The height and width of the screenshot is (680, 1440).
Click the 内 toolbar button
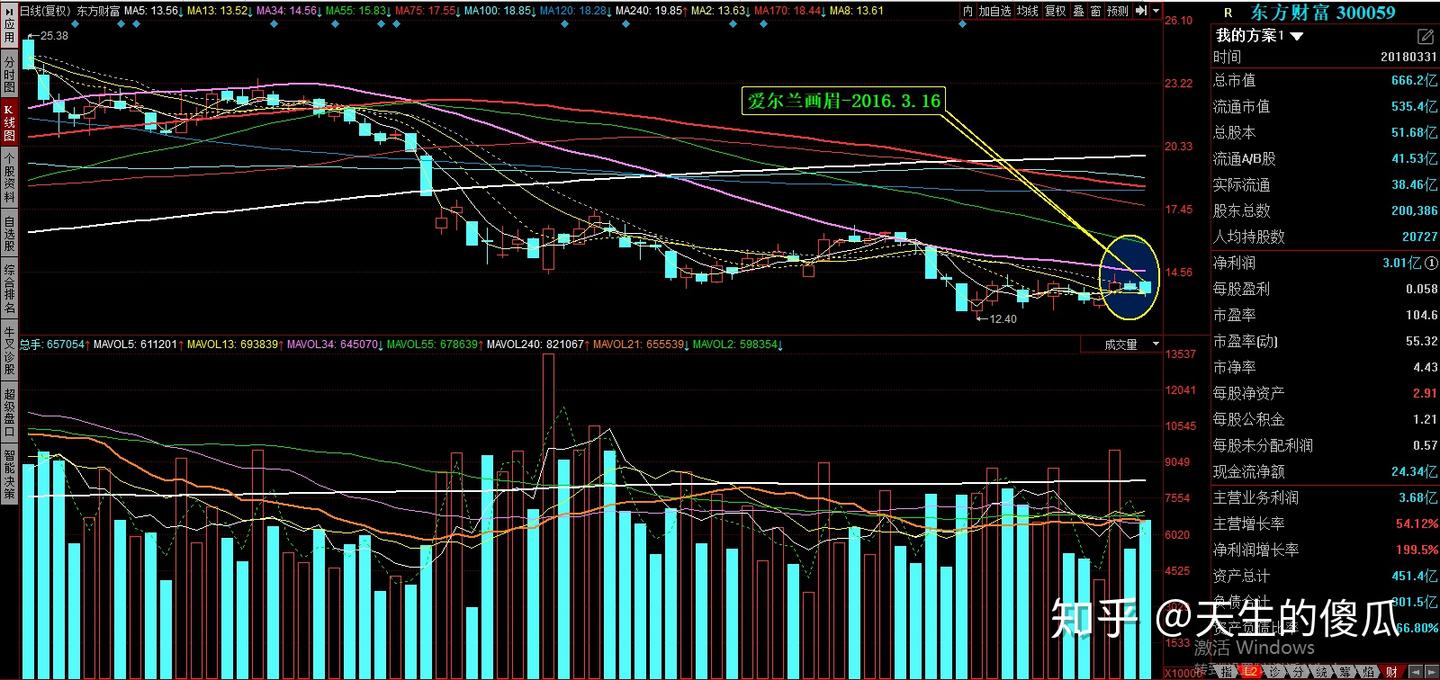(x=967, y=10)
